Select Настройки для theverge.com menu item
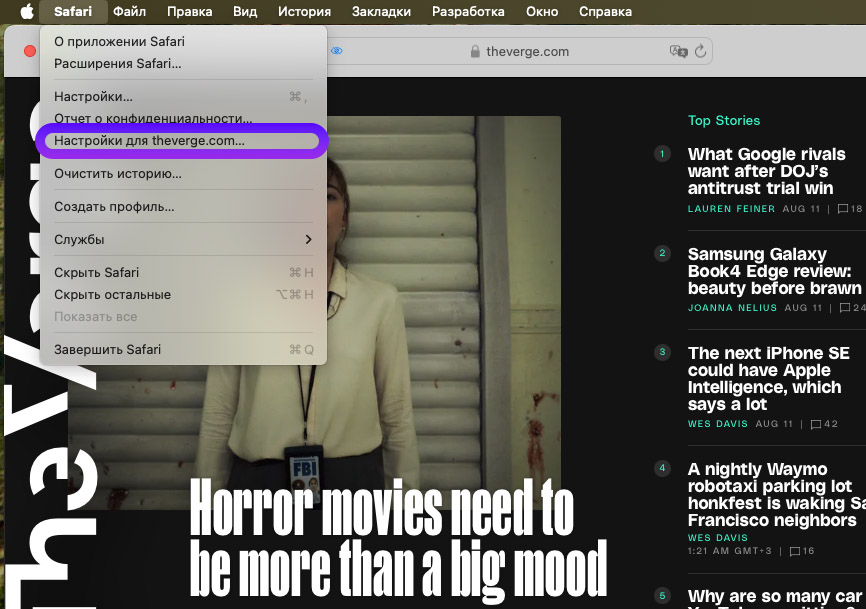 (x=149, y=141)
